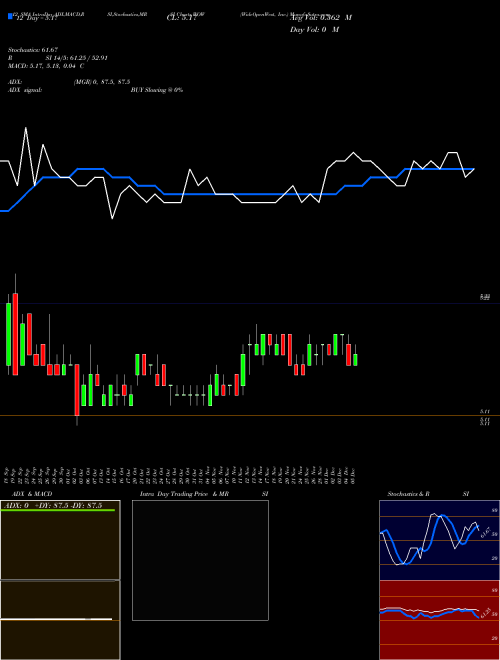Click the green ADX bar under the header
The width and height of the screenshot is (500, 660).
(58, 510)
